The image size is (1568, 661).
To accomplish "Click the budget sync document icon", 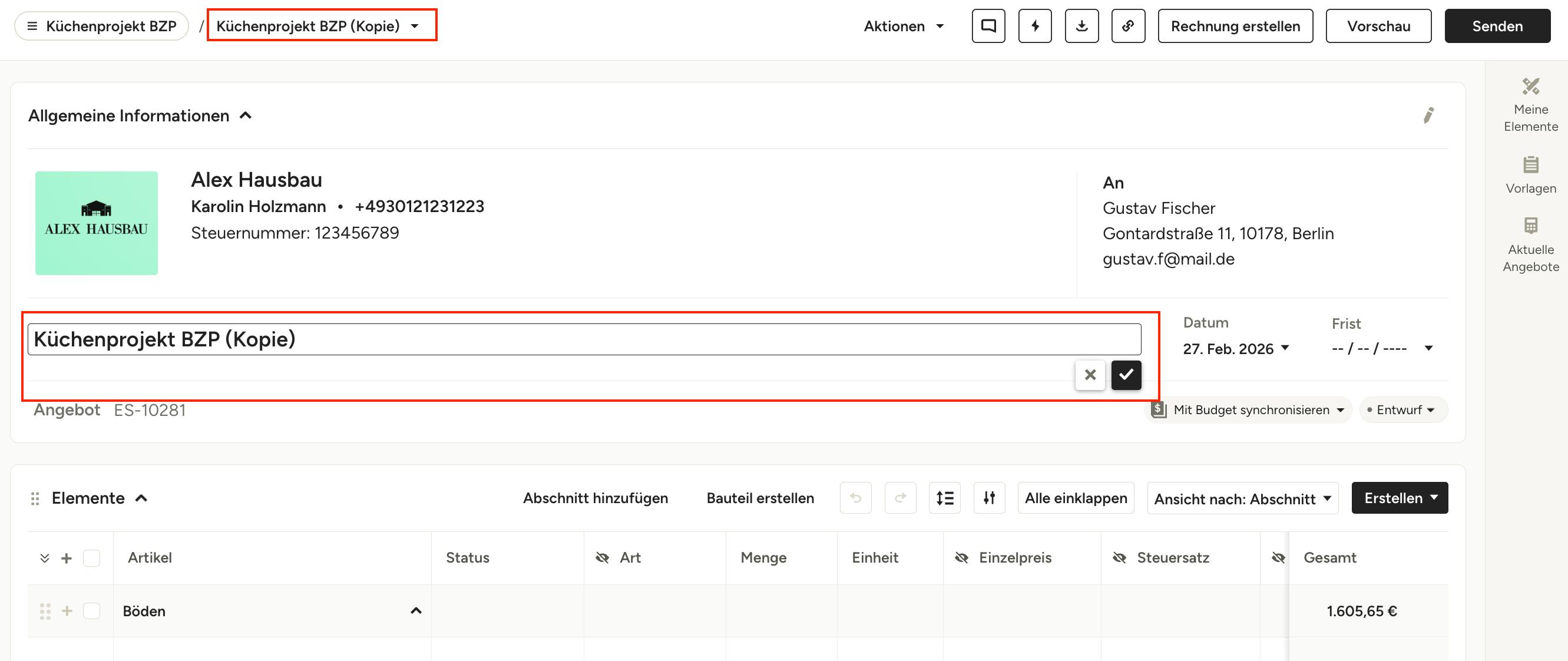I will click(x=1159, y=409).
